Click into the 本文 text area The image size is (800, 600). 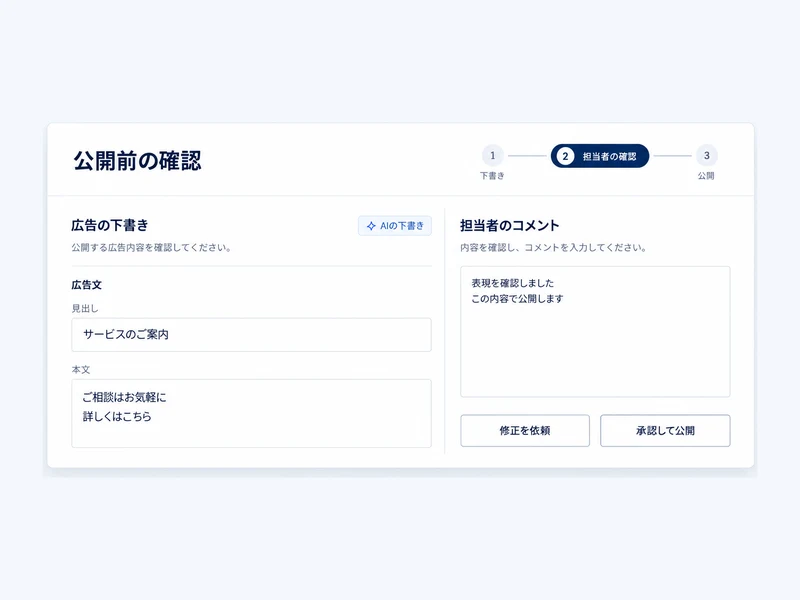tap(252, 413)
